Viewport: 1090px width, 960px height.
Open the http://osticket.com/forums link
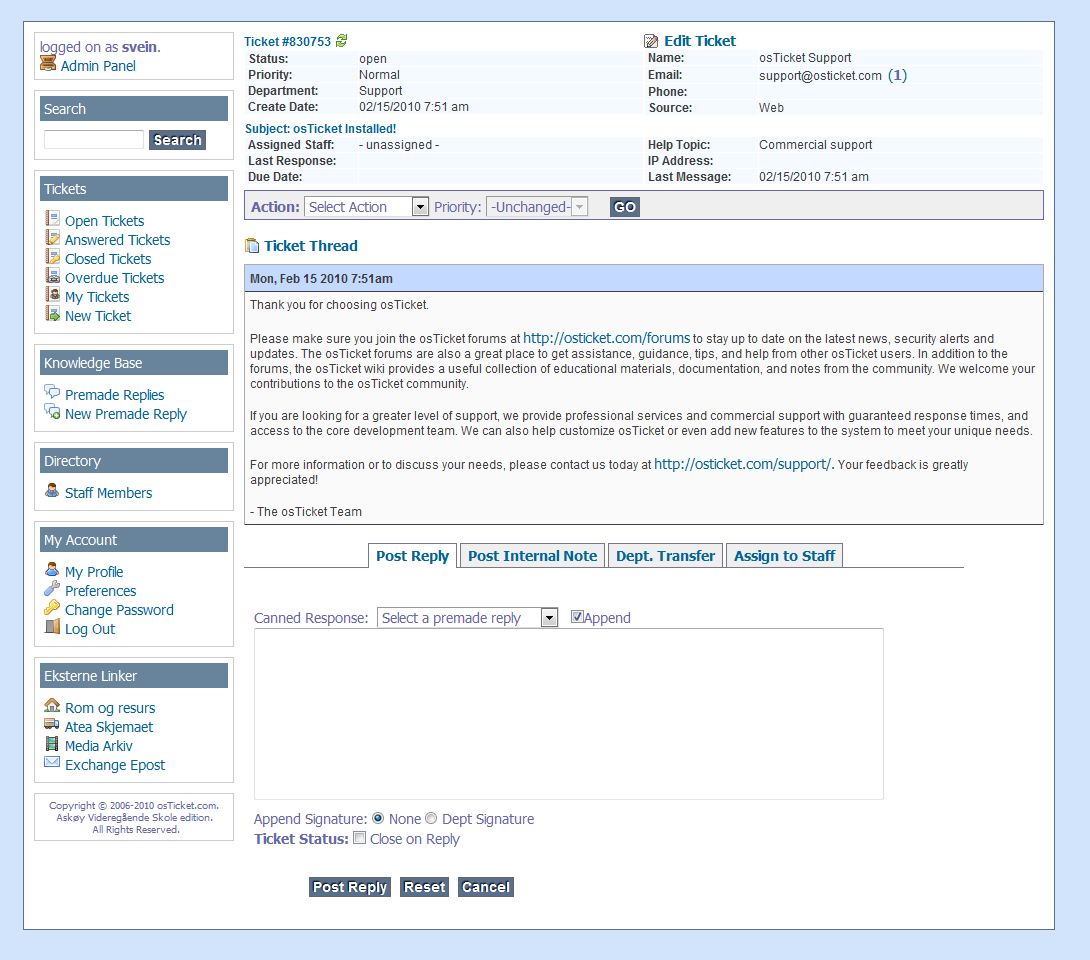(x=606, y=338)
